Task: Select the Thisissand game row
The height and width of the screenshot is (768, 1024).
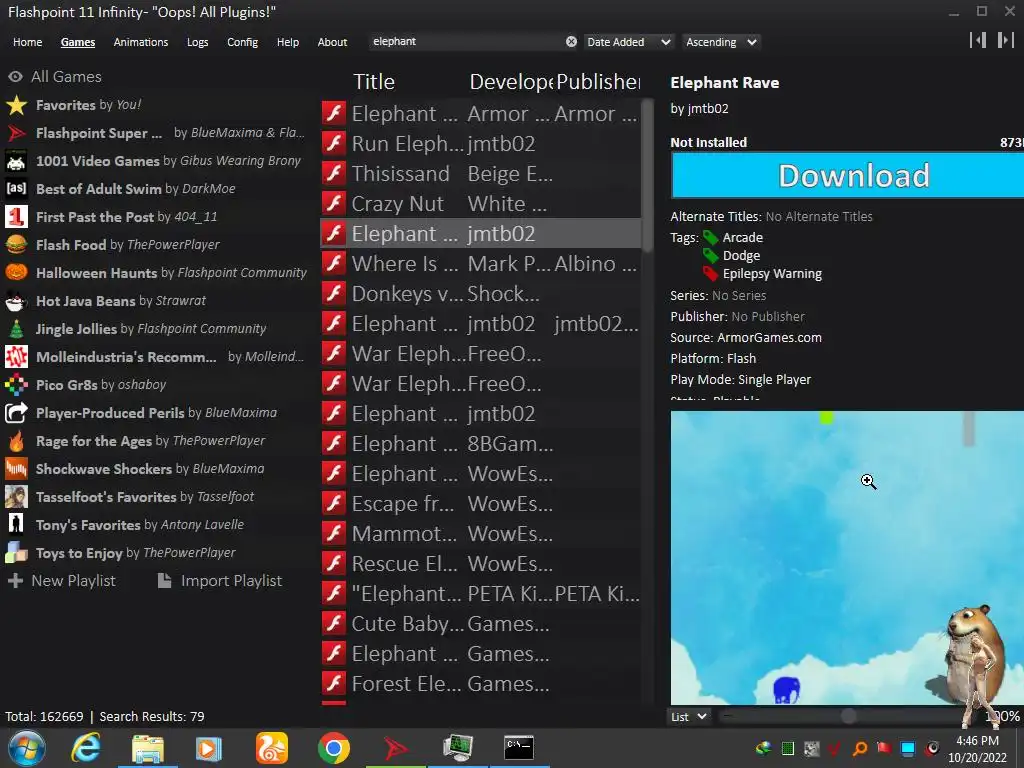Action: click(481, 173)
